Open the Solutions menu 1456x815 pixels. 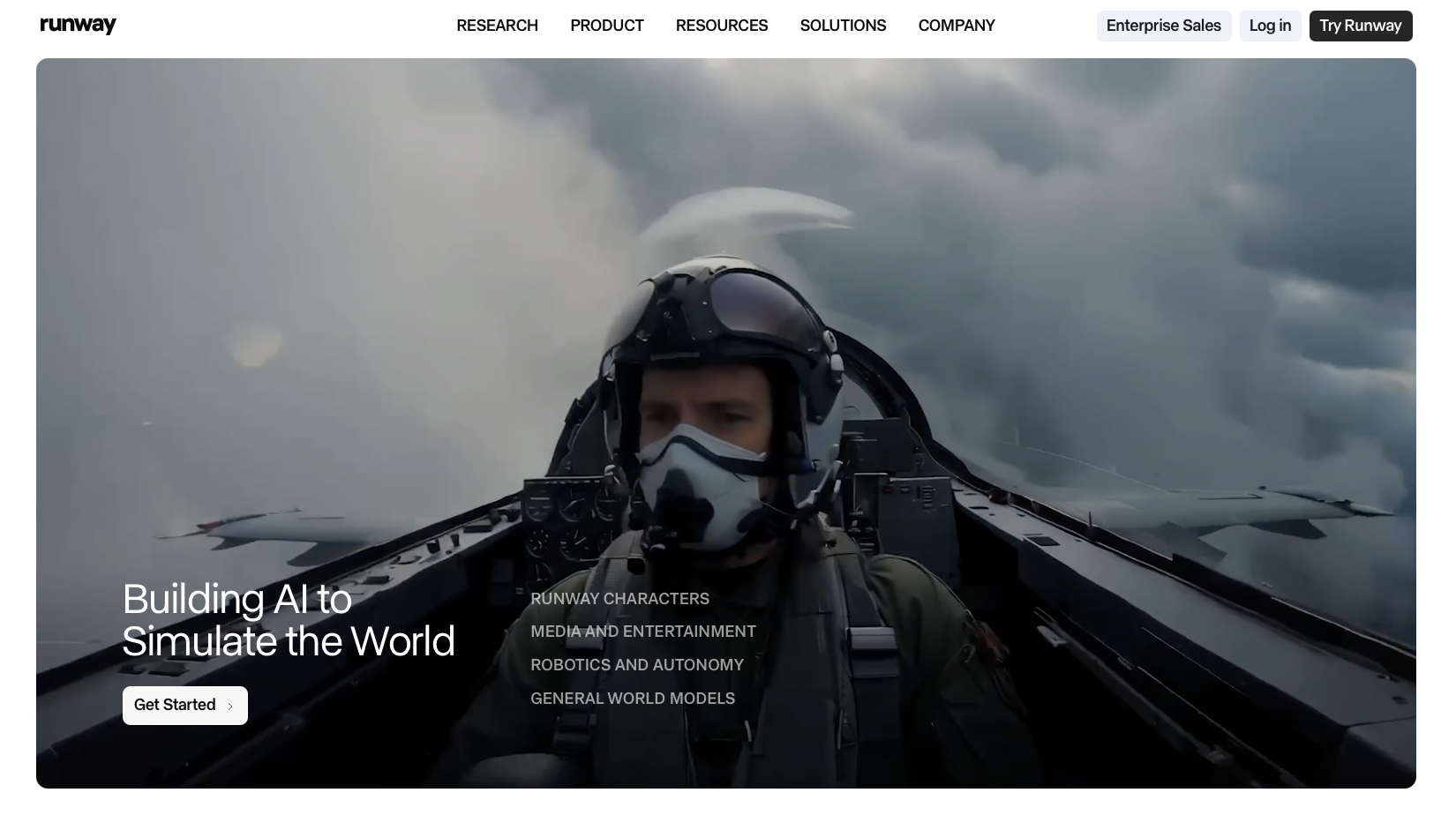pyautogui.click(x=843, y=26)
